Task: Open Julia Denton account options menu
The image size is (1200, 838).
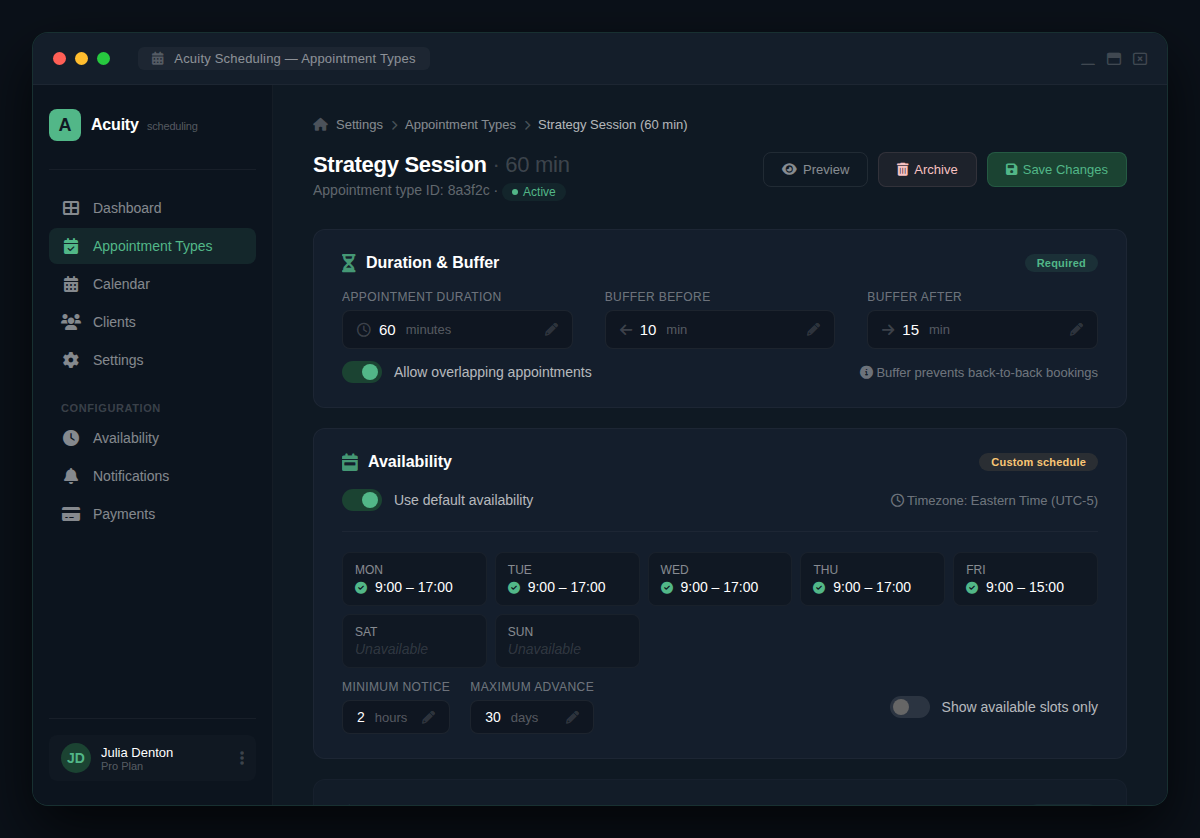Action: 241,758
